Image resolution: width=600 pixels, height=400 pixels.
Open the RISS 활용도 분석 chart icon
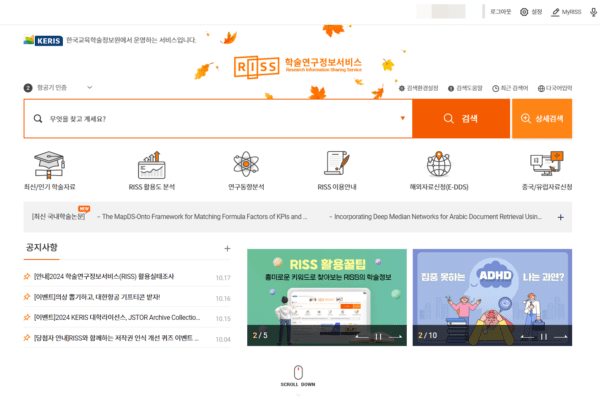coord(151,164)
